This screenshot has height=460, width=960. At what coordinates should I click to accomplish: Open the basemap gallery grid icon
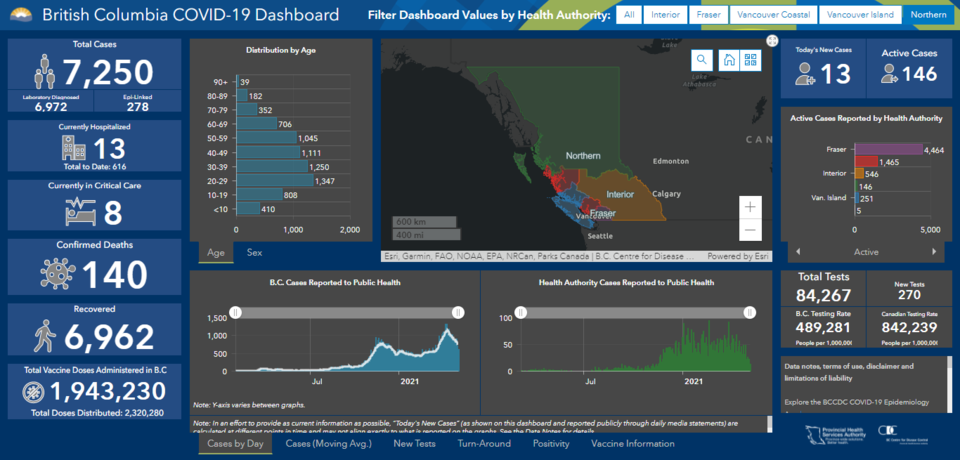(x=750, y=60)
